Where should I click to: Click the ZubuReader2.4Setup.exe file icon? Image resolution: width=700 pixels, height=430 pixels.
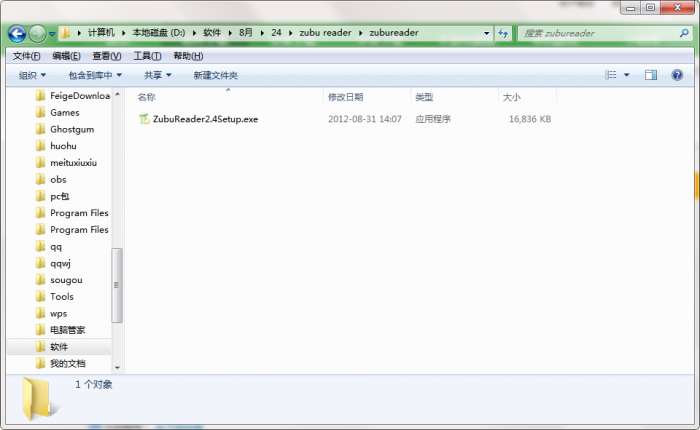(144, 119)
